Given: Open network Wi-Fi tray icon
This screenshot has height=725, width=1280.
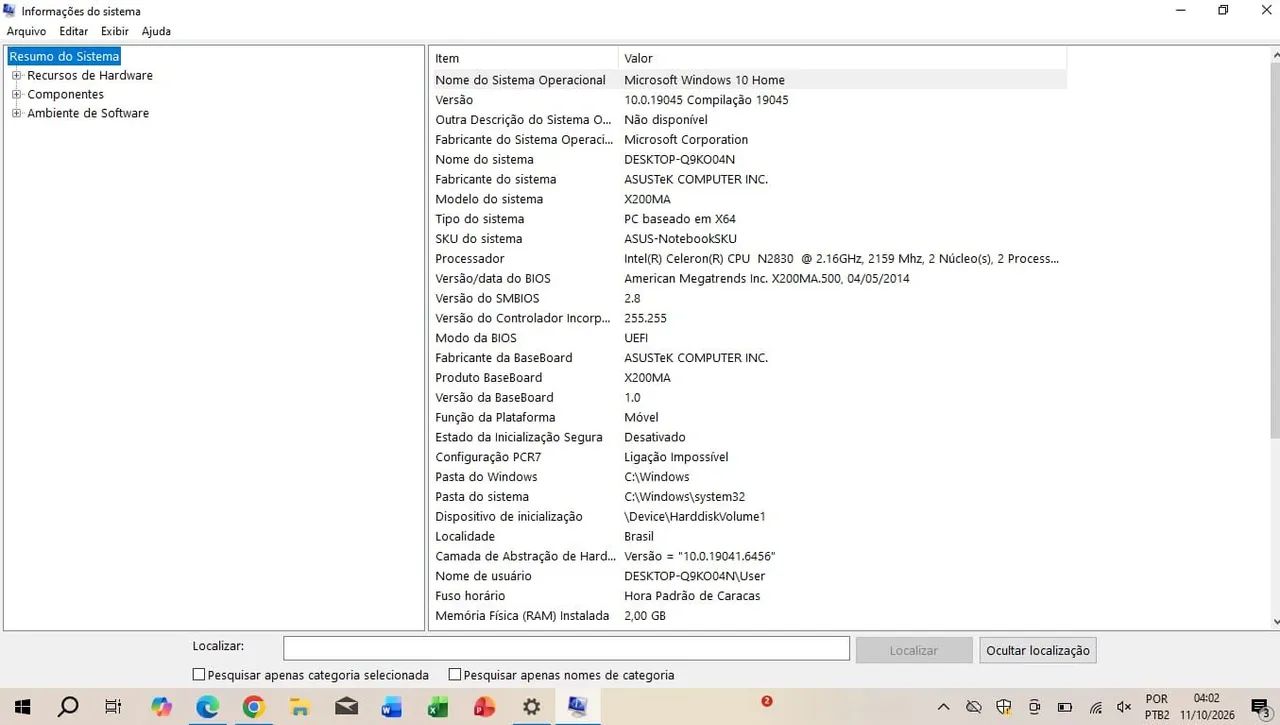Looking at the screenshot, I should [x=1095, y=707].
